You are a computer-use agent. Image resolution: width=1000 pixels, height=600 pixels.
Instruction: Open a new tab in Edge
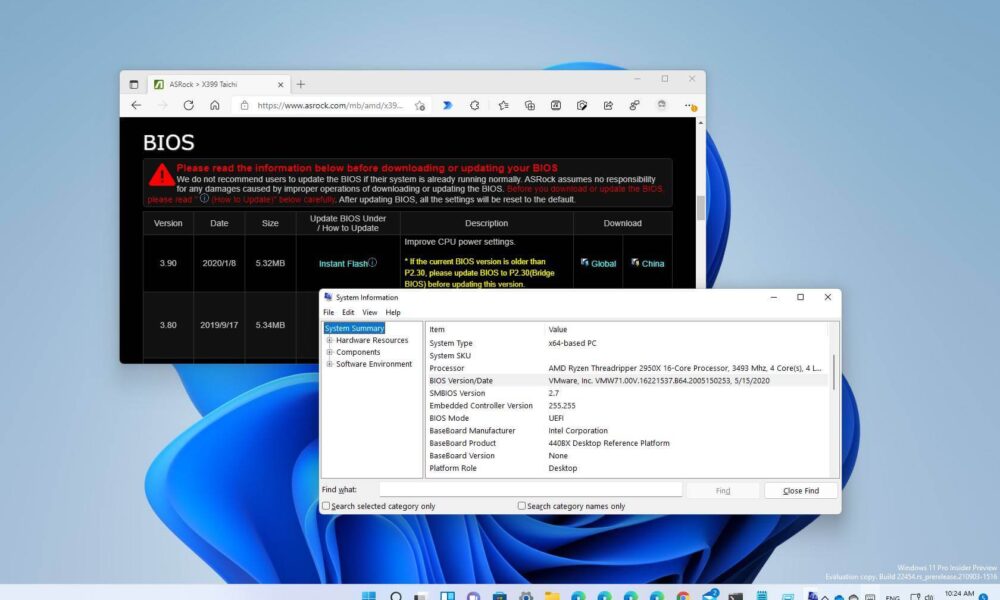(x=300, y=84)
